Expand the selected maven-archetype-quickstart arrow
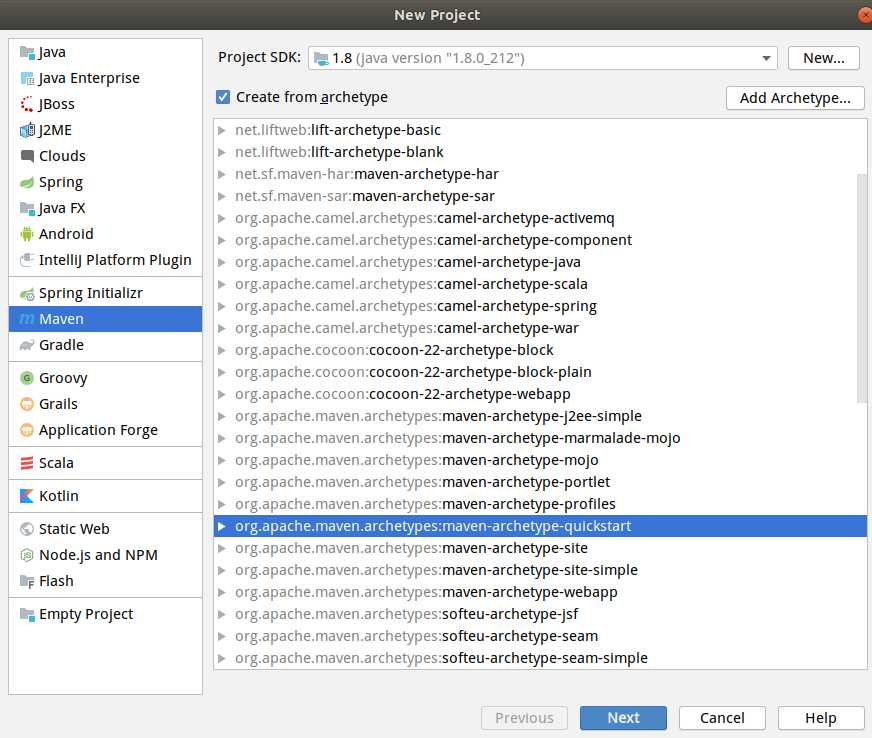This screenshot has width=872, height=738. pyautogui.click(x=222, y=526)
